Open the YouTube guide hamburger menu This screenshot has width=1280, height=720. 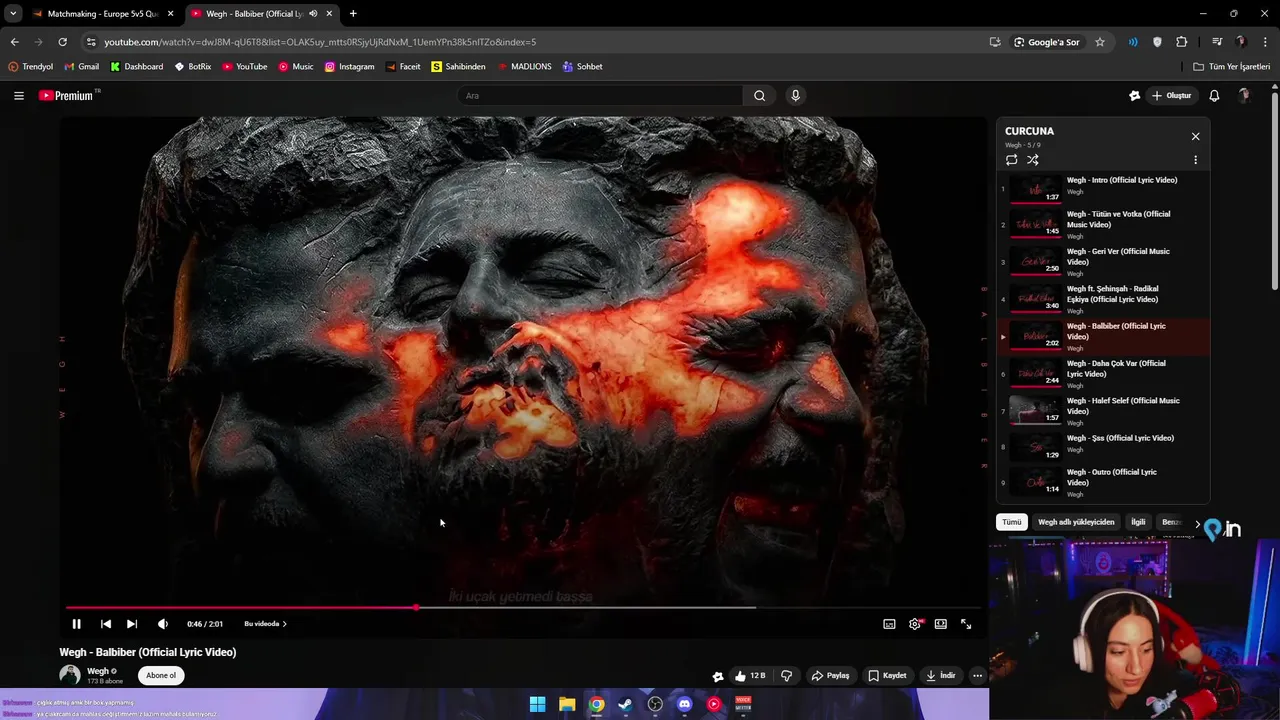pyautogui.click(x=19, y=96)
